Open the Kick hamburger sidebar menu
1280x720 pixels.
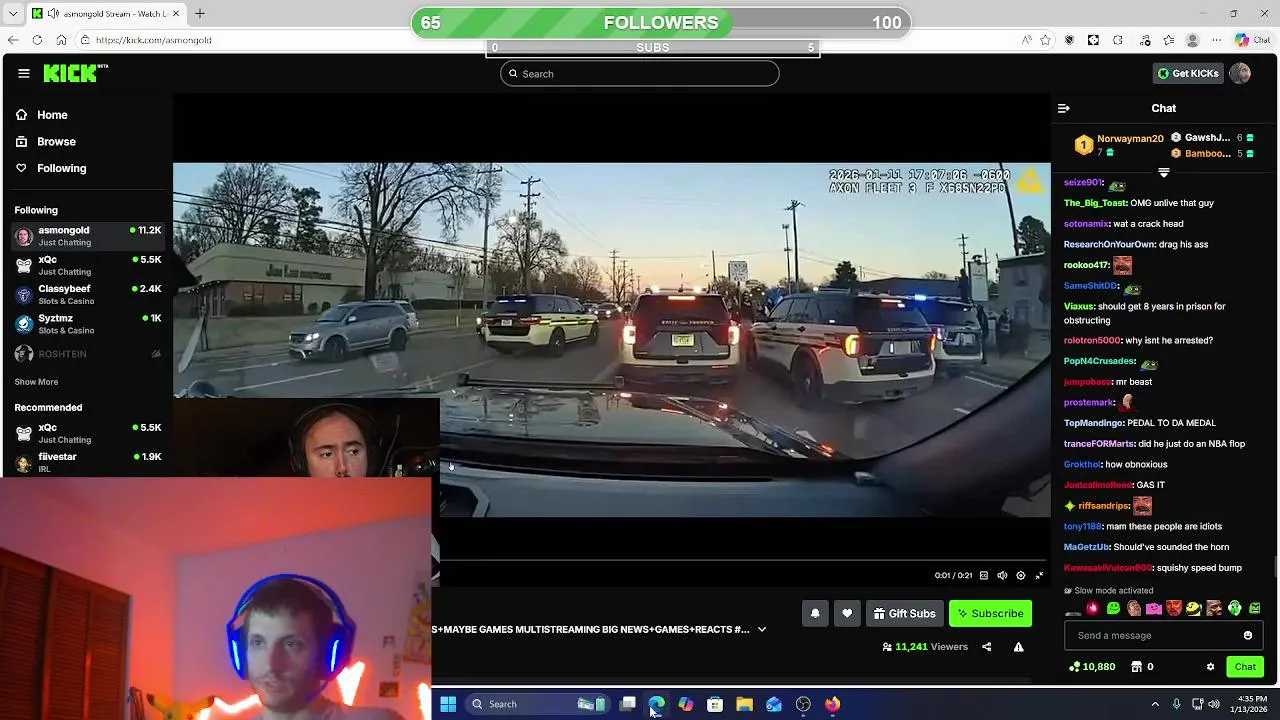[24, 73]
